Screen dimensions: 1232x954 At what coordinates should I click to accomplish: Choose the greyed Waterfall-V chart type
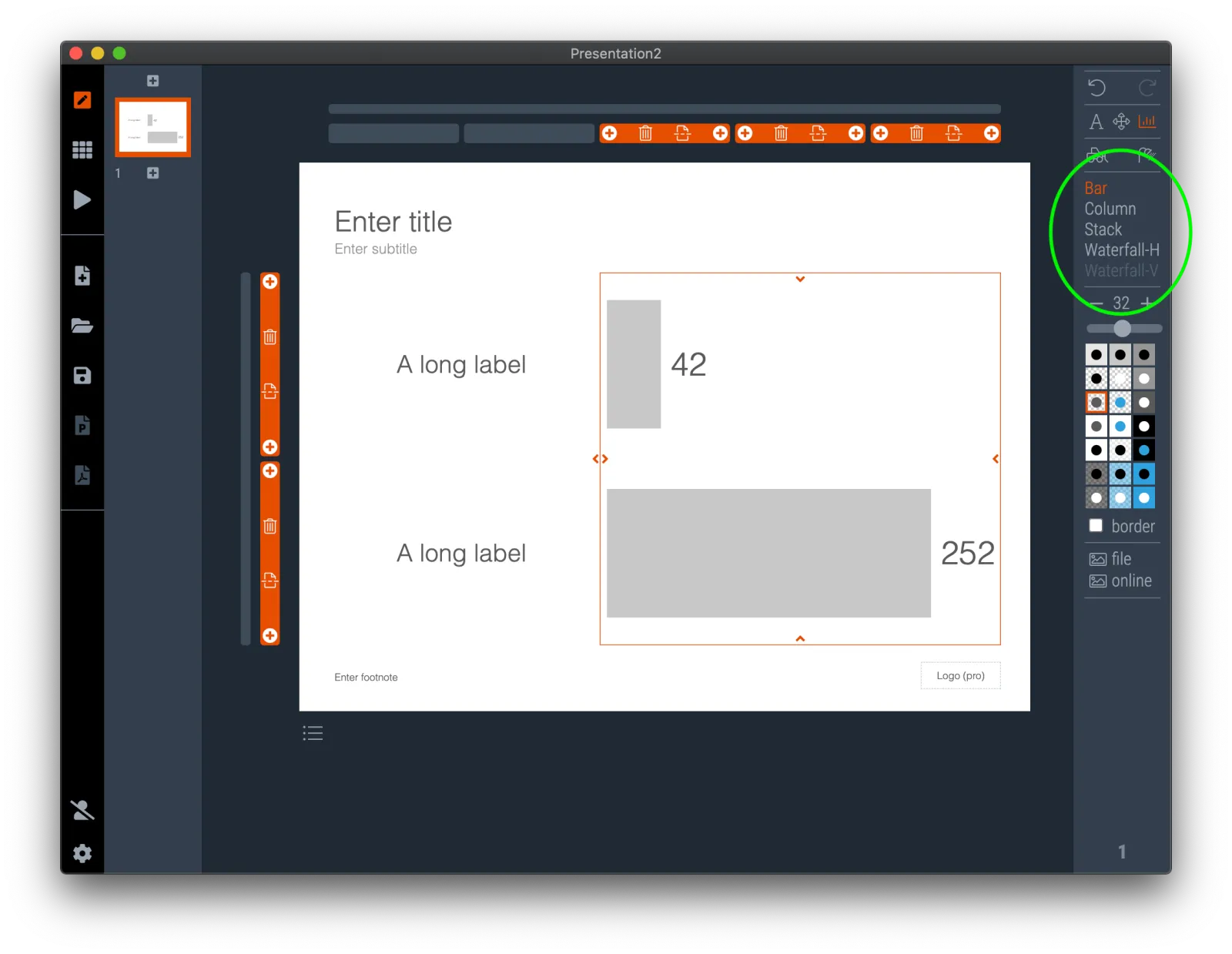point(1121,271)
